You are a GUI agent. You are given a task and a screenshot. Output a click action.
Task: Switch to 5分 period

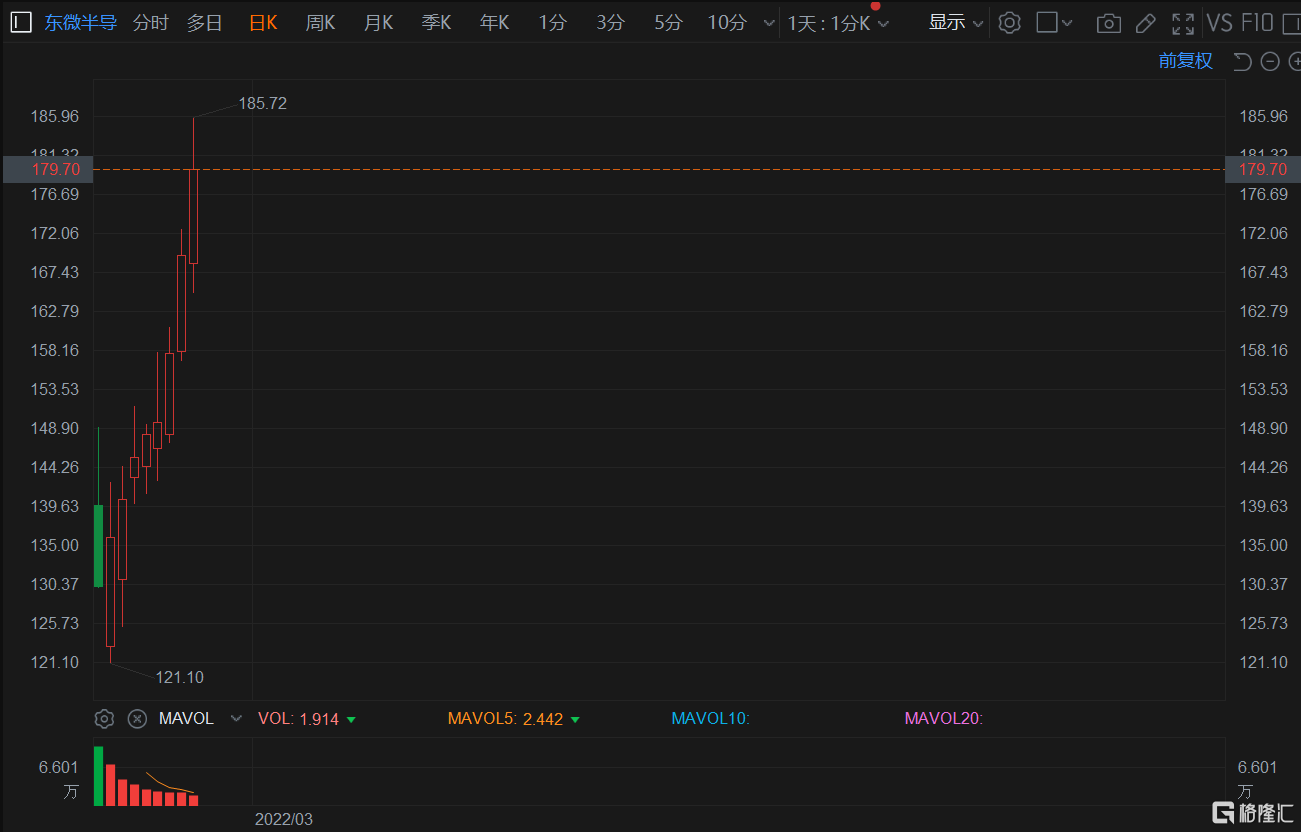tap(668, 22)
